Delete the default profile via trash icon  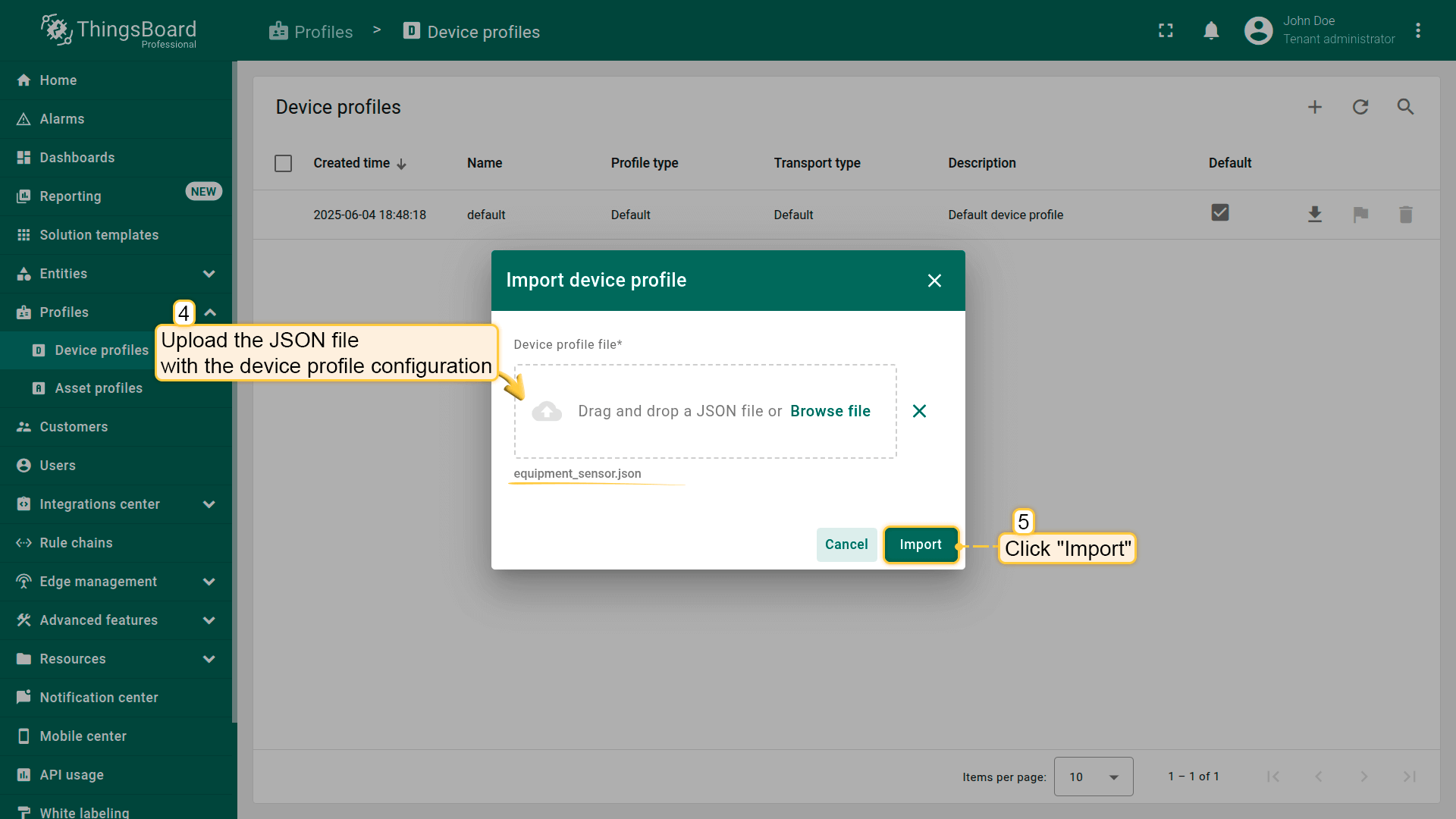click(1405, 215)
